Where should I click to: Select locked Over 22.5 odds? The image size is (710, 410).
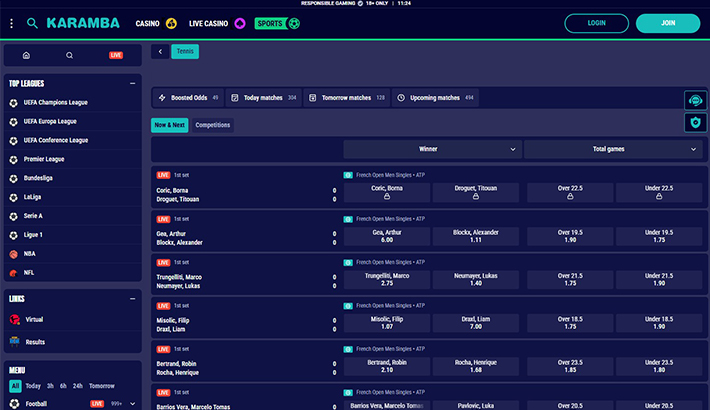[570, 192]
